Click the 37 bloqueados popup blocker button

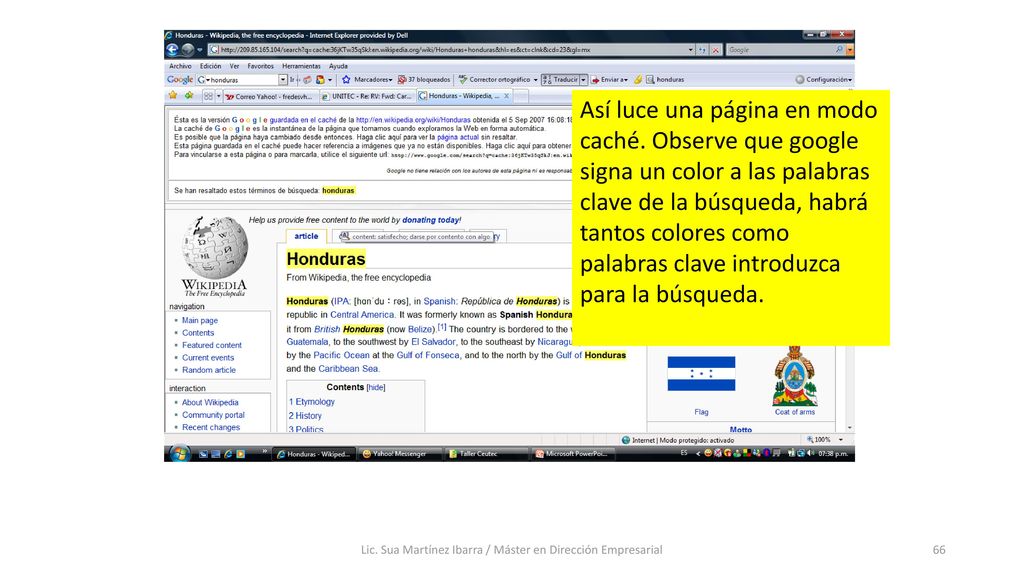point(424,80)
